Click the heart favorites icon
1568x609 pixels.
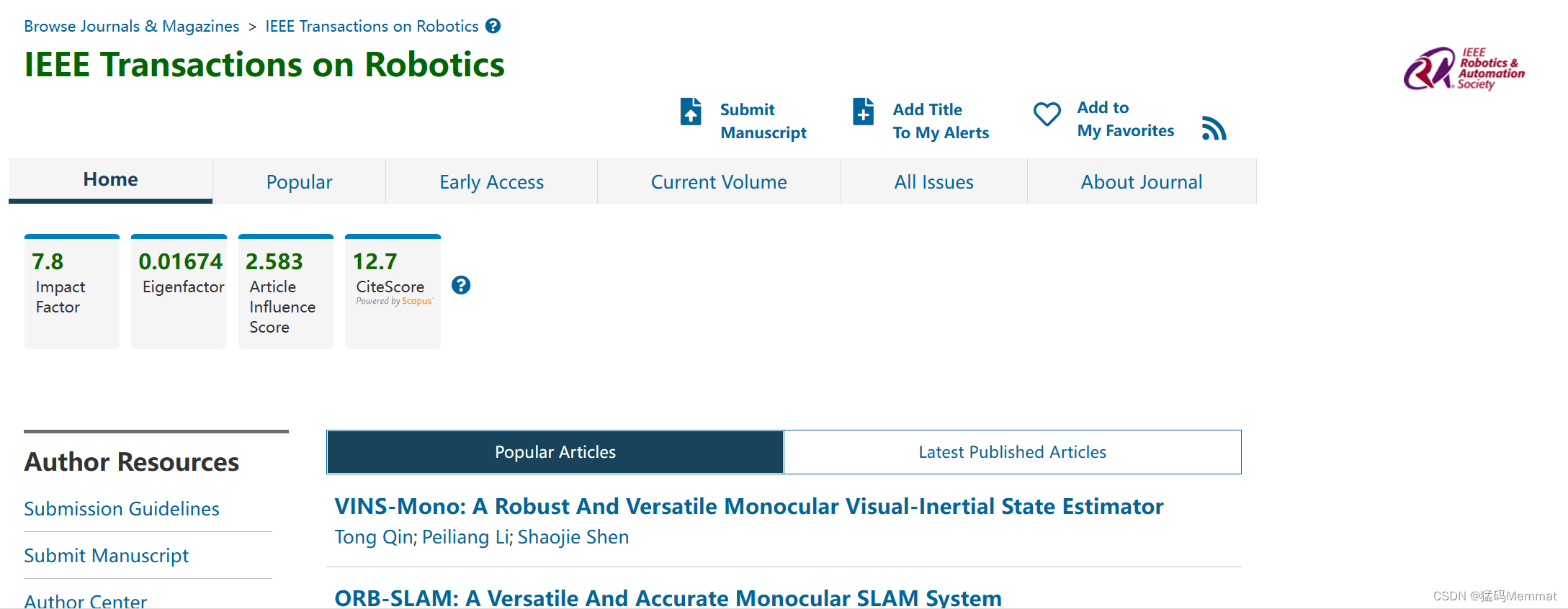pyautogui.click(x=1047, y=114)
